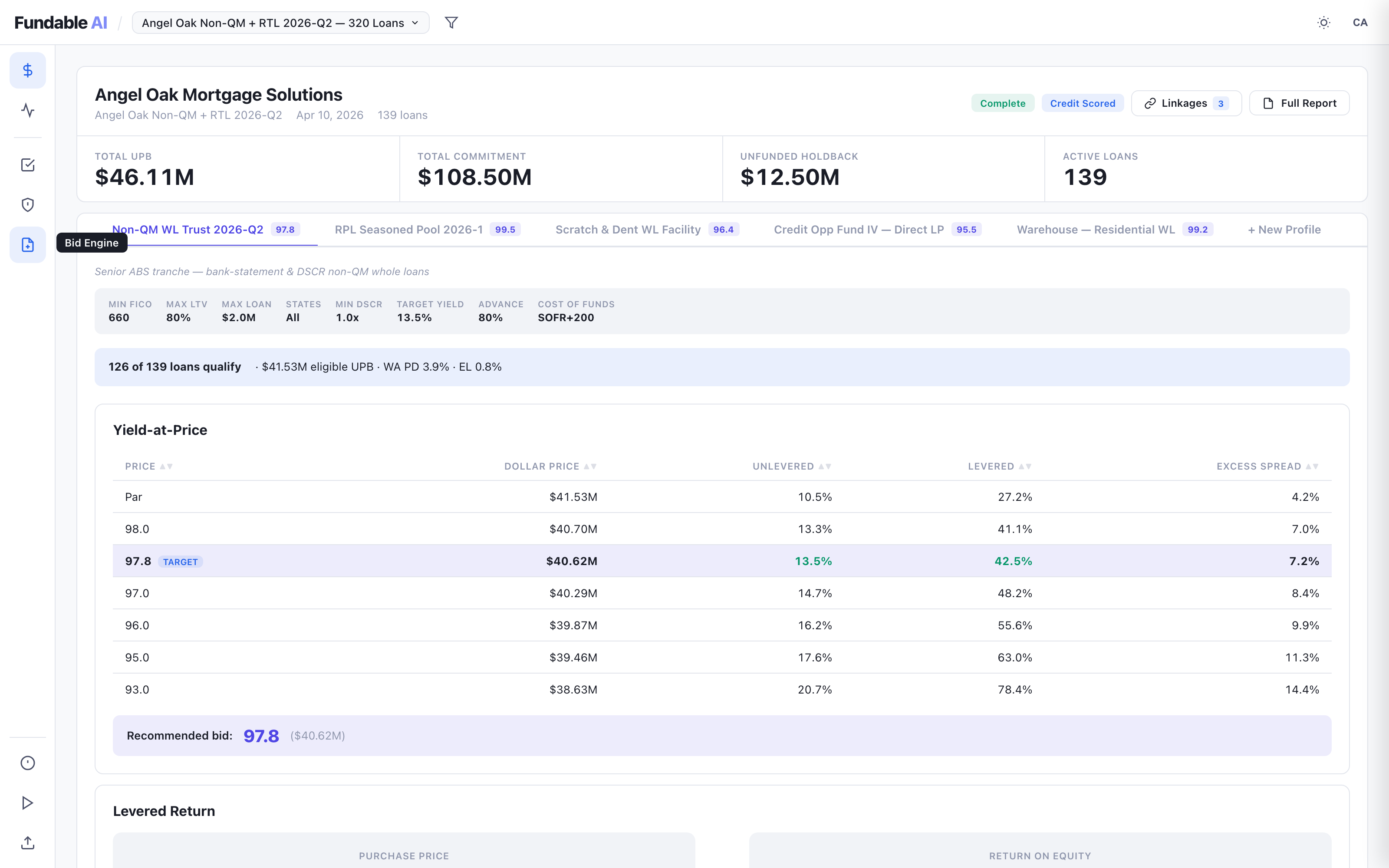Switch to RPL Seasoned Pool 2026-1 tab
This screenshot has height=868, width=1389.
tap(428, 230)
